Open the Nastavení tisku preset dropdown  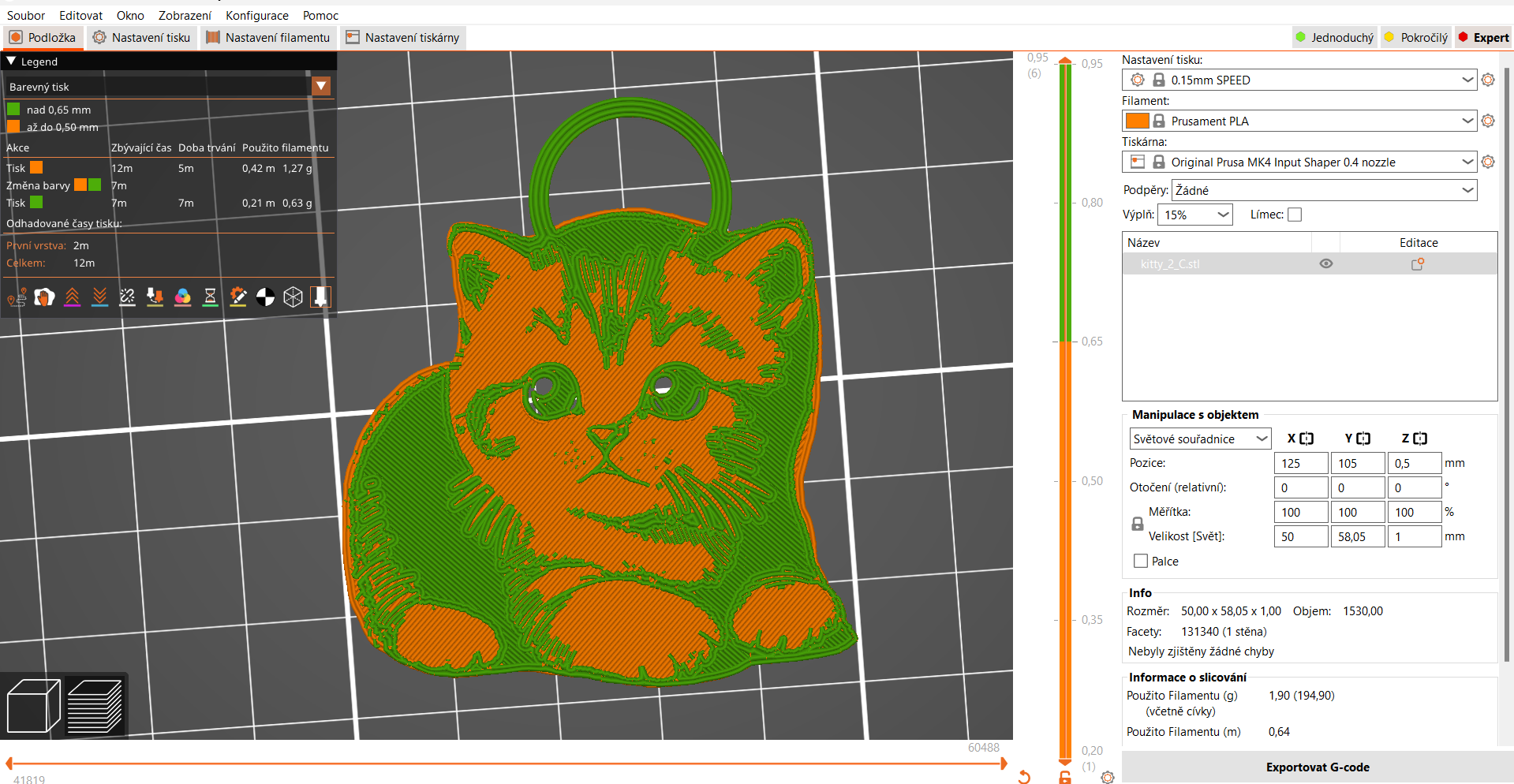tap(1299, 80)
